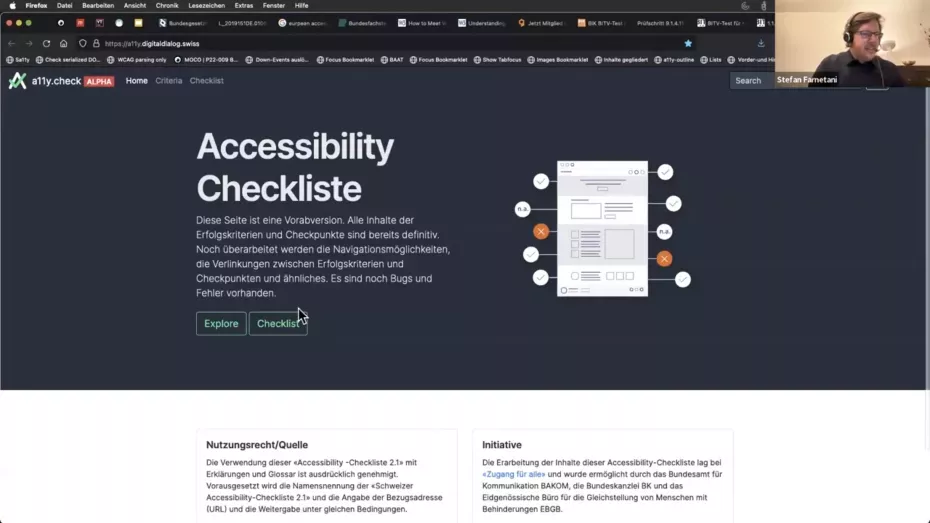Open the Apple menu

point(12,5)
